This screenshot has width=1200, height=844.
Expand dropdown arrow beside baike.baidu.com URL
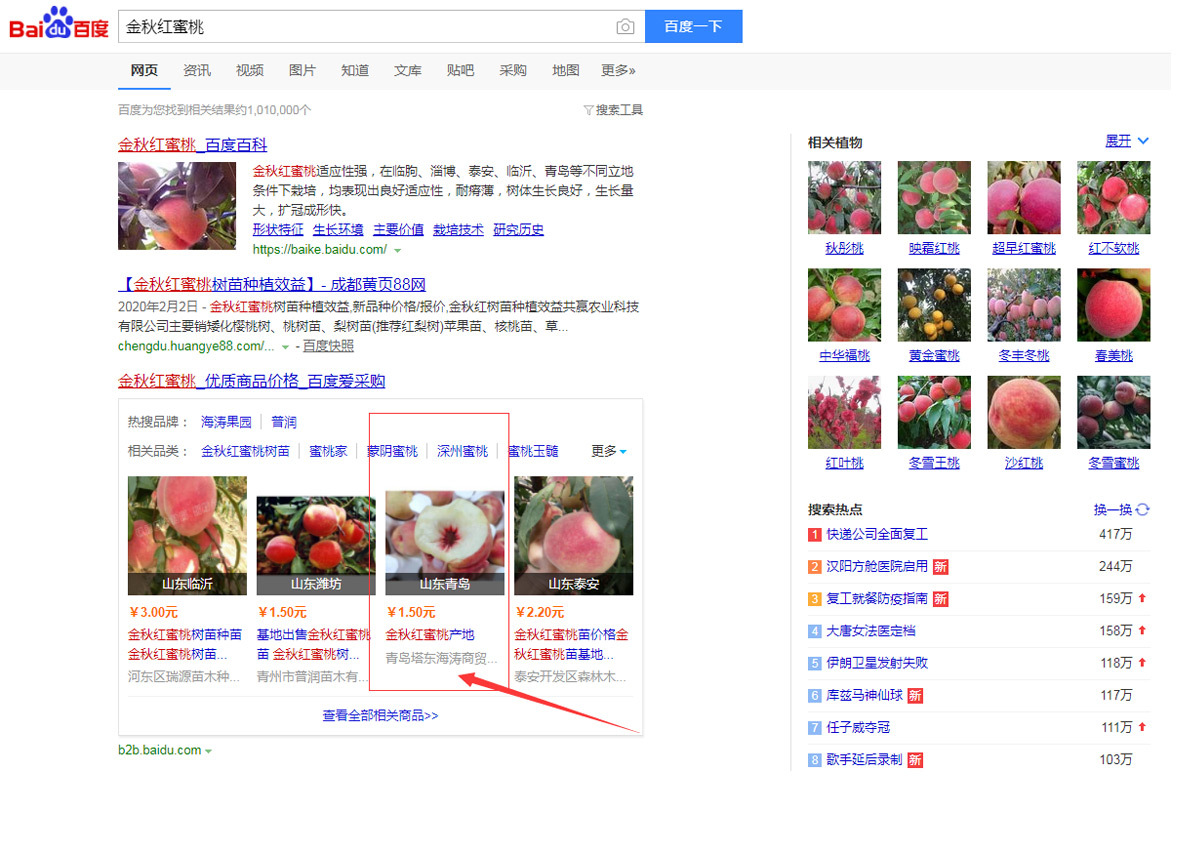click(397, 250)
